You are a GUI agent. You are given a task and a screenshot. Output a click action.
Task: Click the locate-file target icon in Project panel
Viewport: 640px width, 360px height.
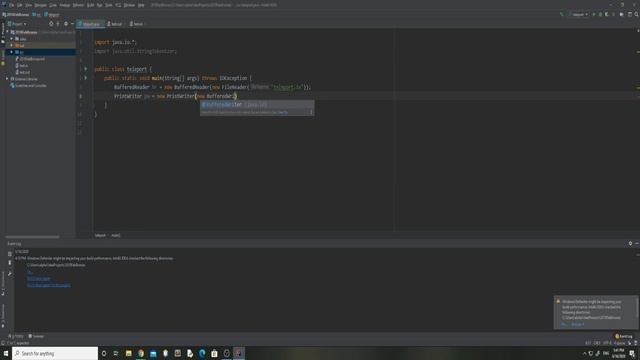(51, 24)
